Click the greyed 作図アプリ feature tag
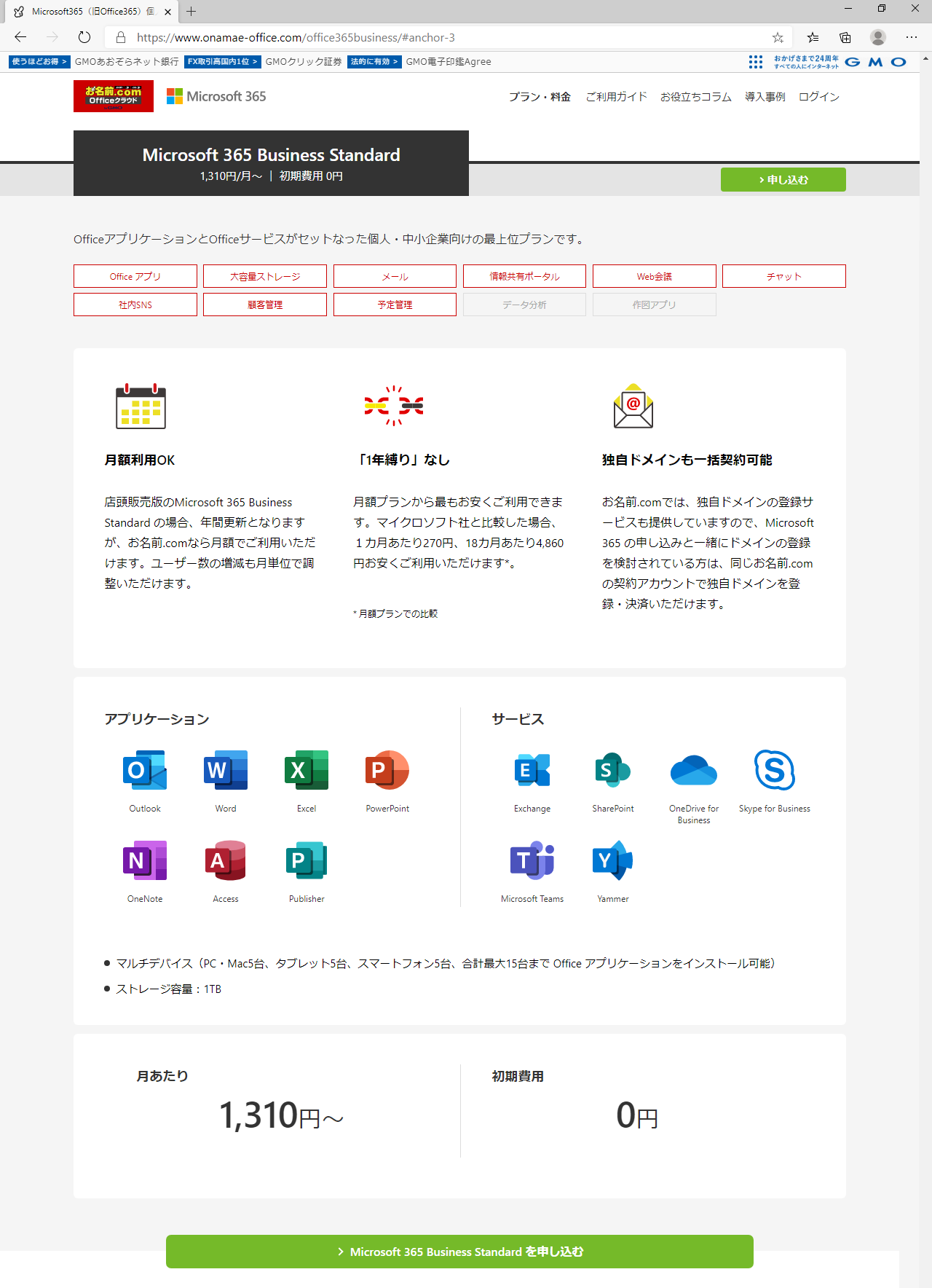932x1288 pixels. click(655, 305)
